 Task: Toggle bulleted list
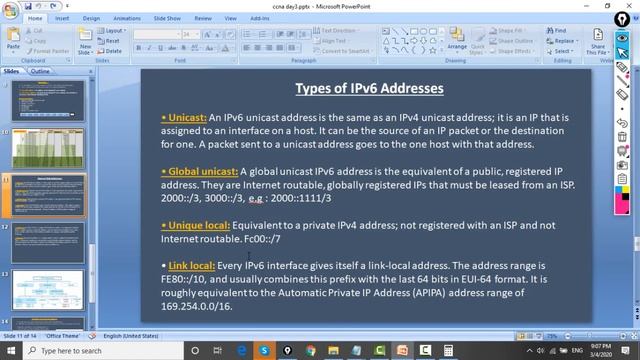[248, 35]
